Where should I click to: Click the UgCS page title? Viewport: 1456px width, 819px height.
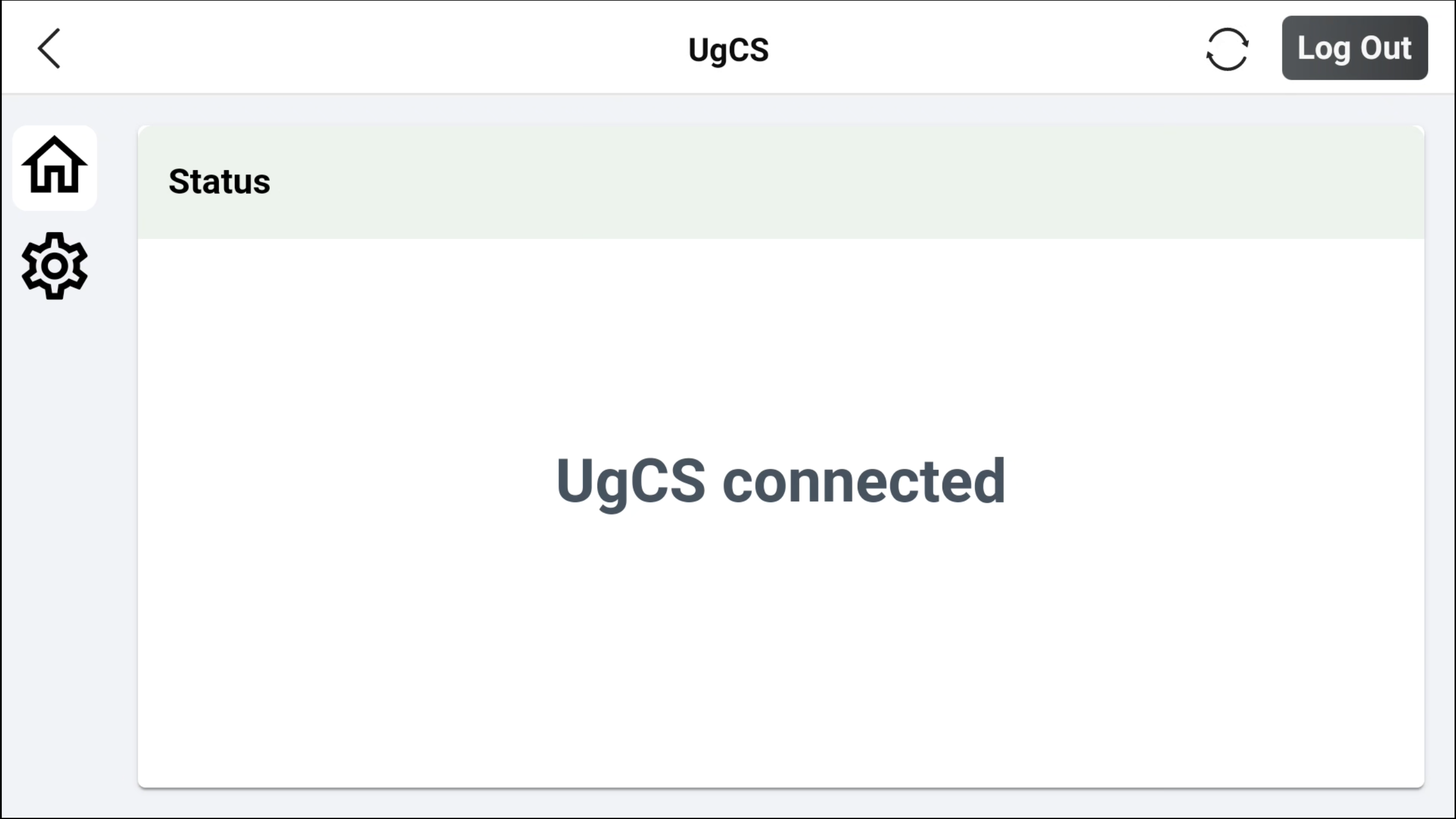728,50
